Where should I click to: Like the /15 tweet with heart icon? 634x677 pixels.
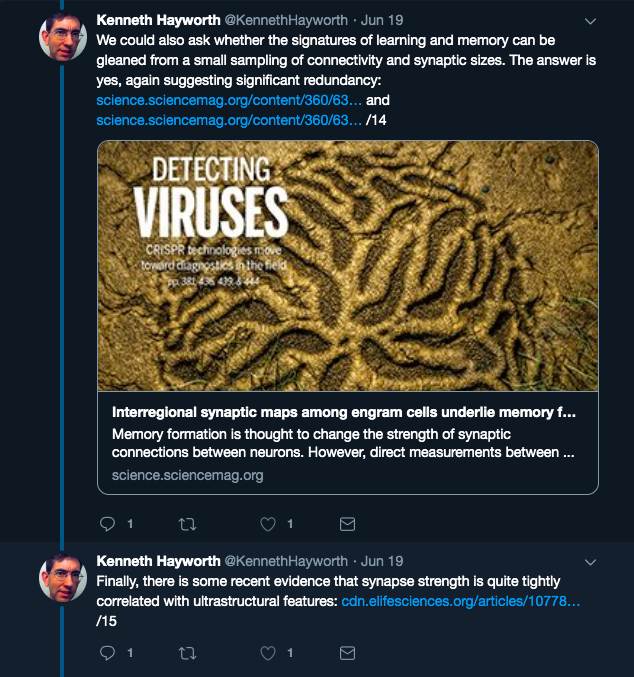point(268,653)
